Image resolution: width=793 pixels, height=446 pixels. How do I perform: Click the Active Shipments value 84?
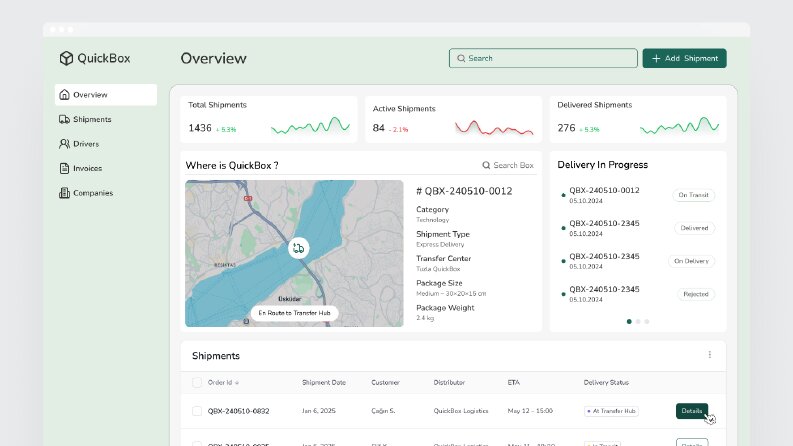click(x=379, y=128)
